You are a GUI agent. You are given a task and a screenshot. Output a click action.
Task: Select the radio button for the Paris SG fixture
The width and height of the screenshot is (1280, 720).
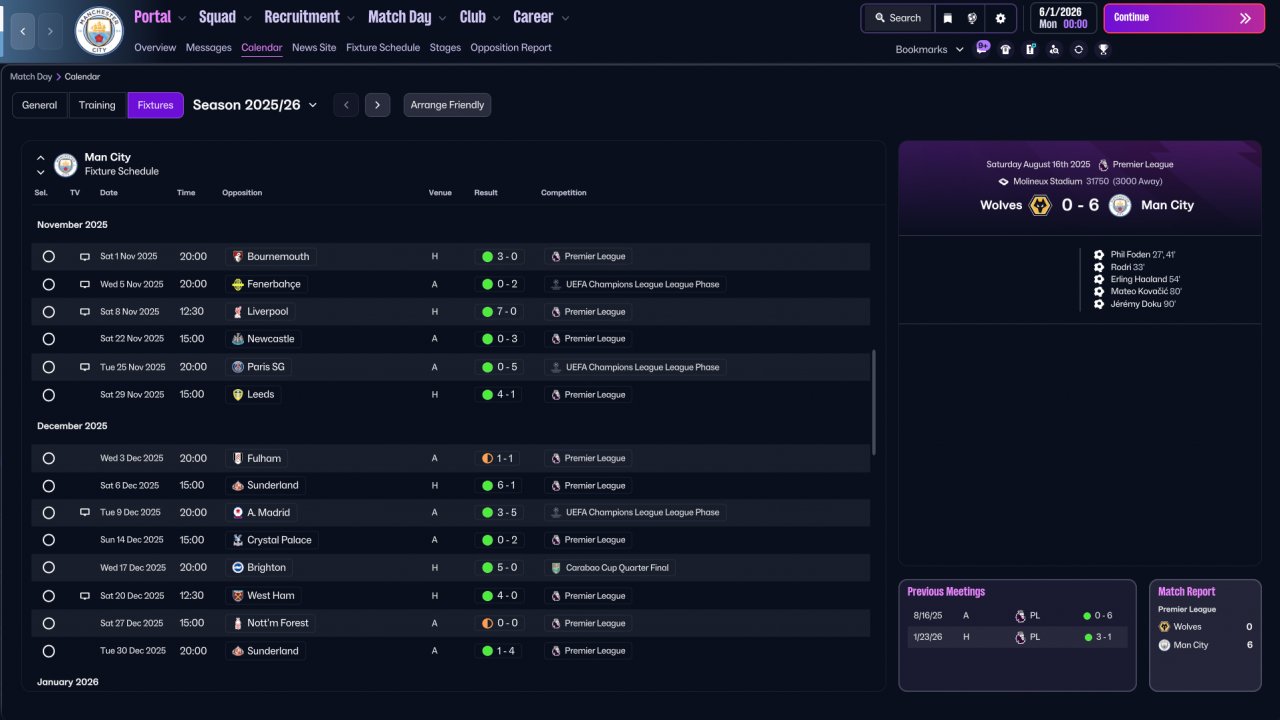[x=48, y=367]
